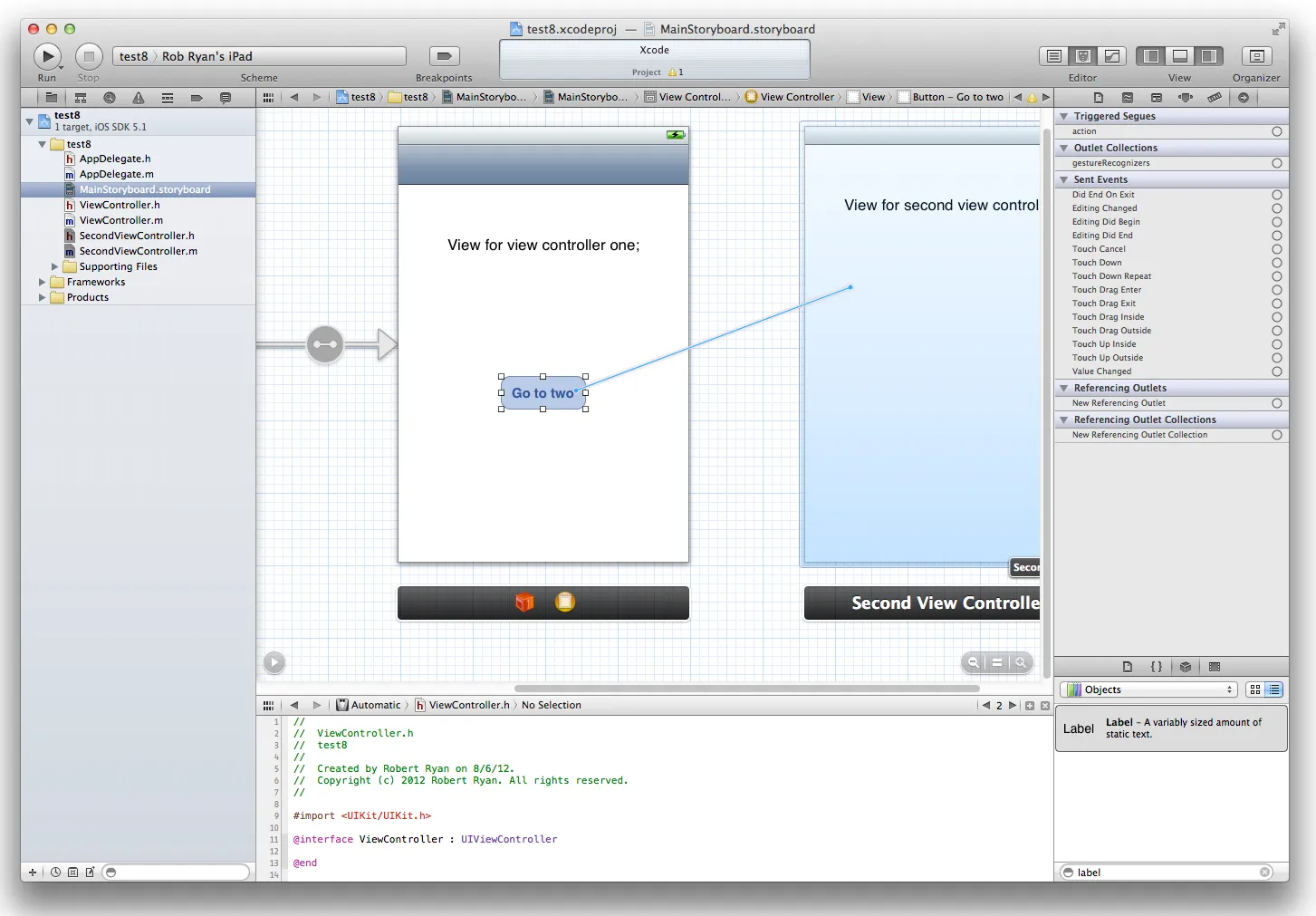Expand the Supporting Files group

(55, 266)
